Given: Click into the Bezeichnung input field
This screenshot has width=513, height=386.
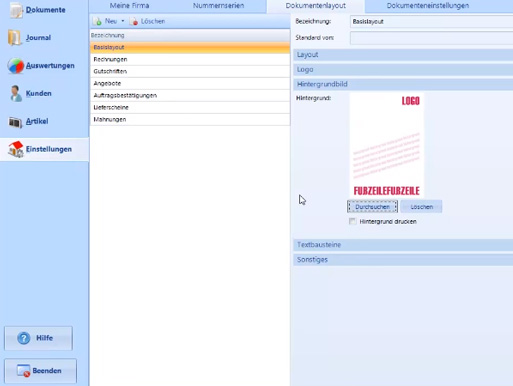Looking at the screenshot, I should pos(431,22).
